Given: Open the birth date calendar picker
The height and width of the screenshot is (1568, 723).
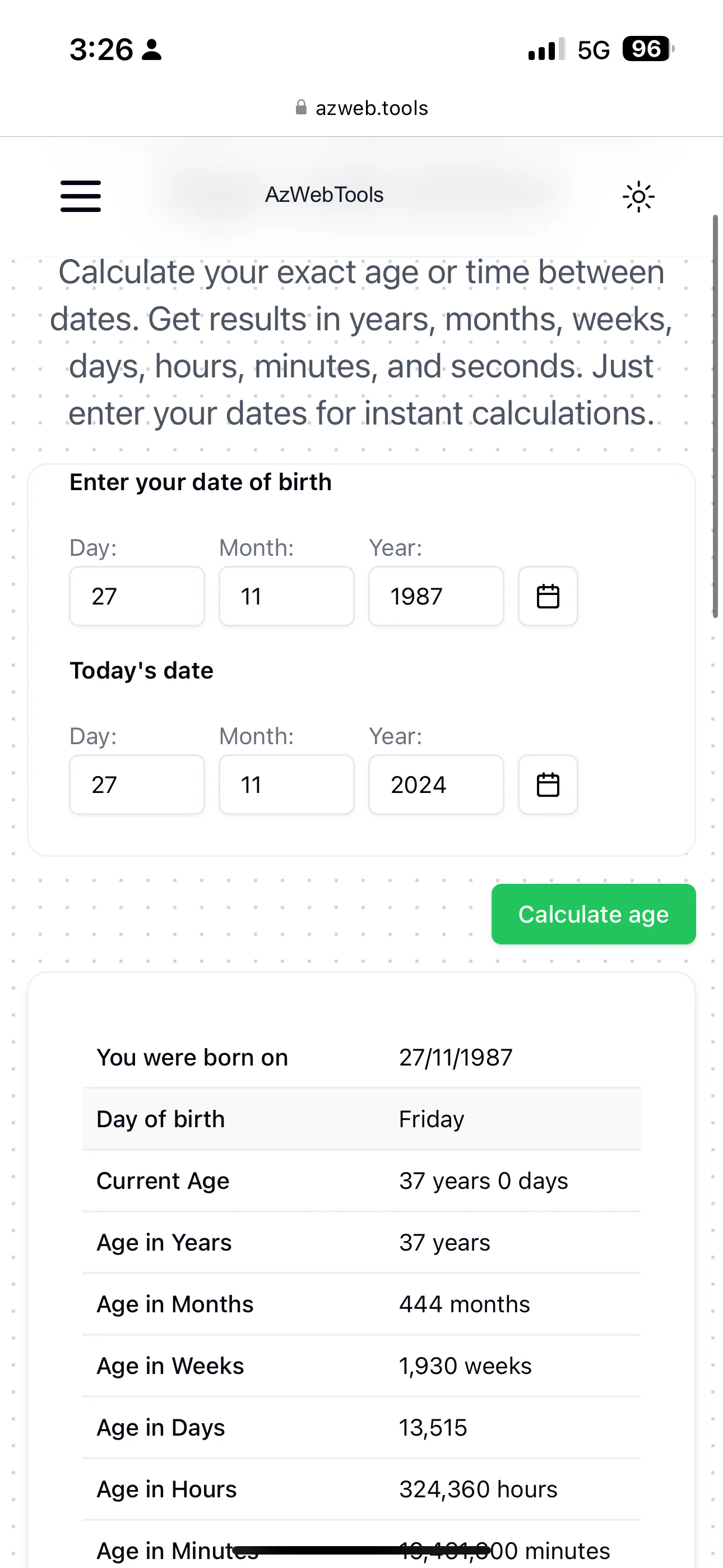Looking at the screenshot, I should point(548,596).
